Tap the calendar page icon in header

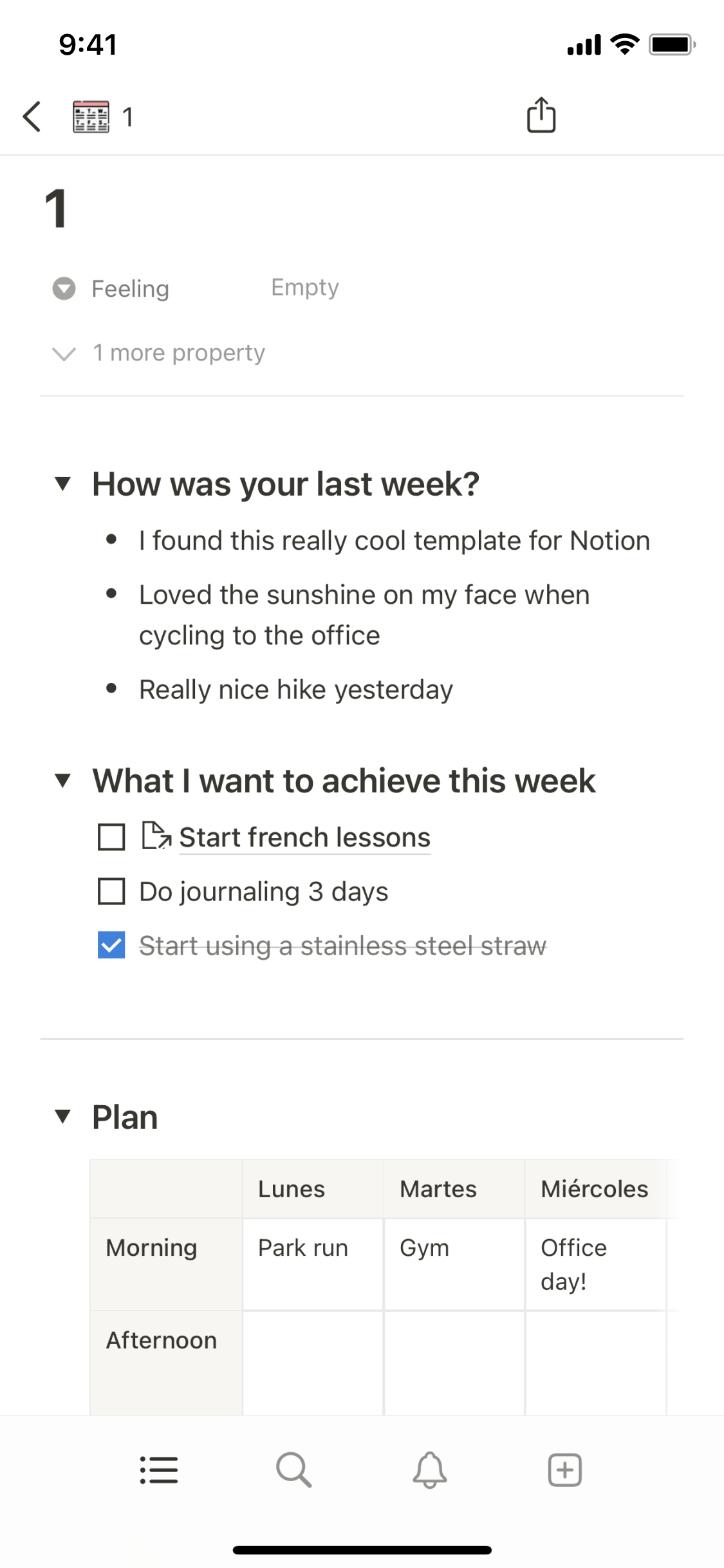(x=91, y=117)
